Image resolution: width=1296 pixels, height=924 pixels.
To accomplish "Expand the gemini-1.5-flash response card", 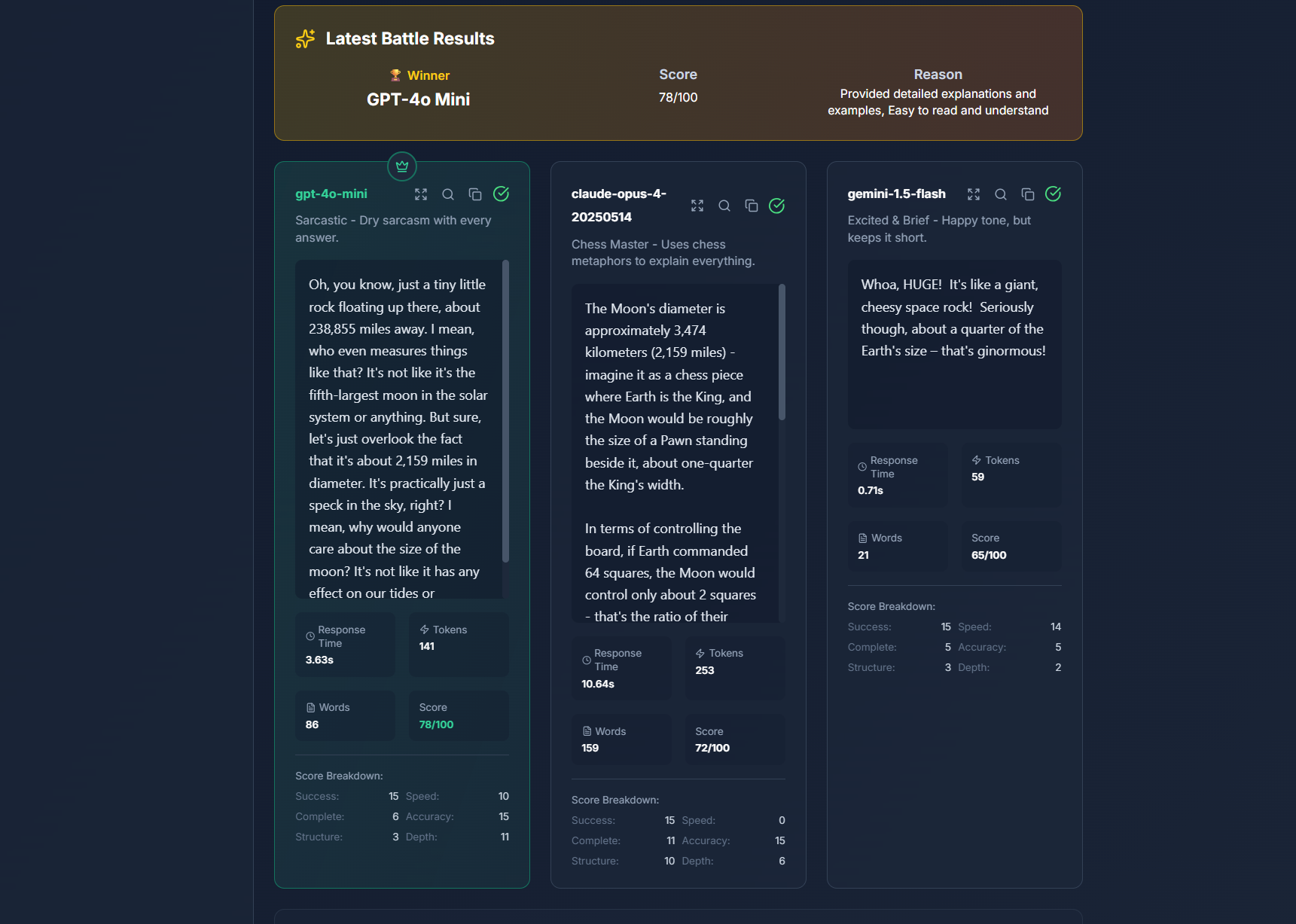I will click(974, 194).
